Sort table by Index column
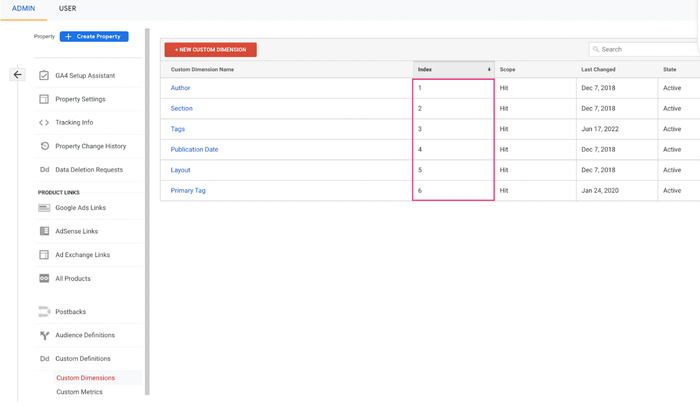This screenshot has width=700, height=415. coord(453,70)
